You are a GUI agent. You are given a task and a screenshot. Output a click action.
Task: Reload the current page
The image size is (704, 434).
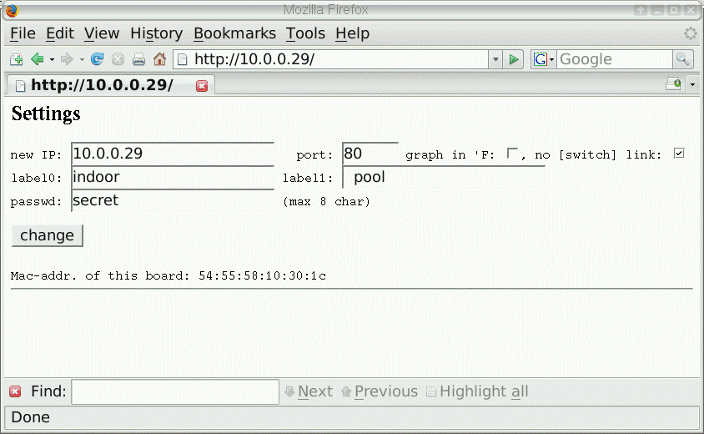click(97, 59)
